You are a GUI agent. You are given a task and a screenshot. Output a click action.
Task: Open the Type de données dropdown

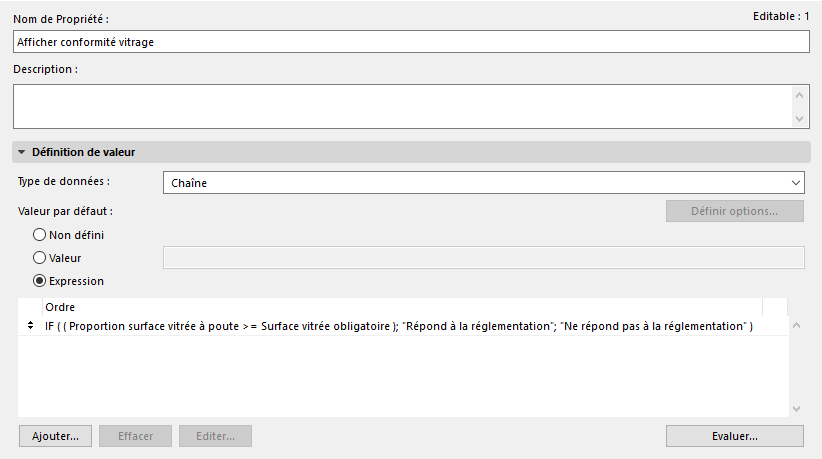click(484, 183)
